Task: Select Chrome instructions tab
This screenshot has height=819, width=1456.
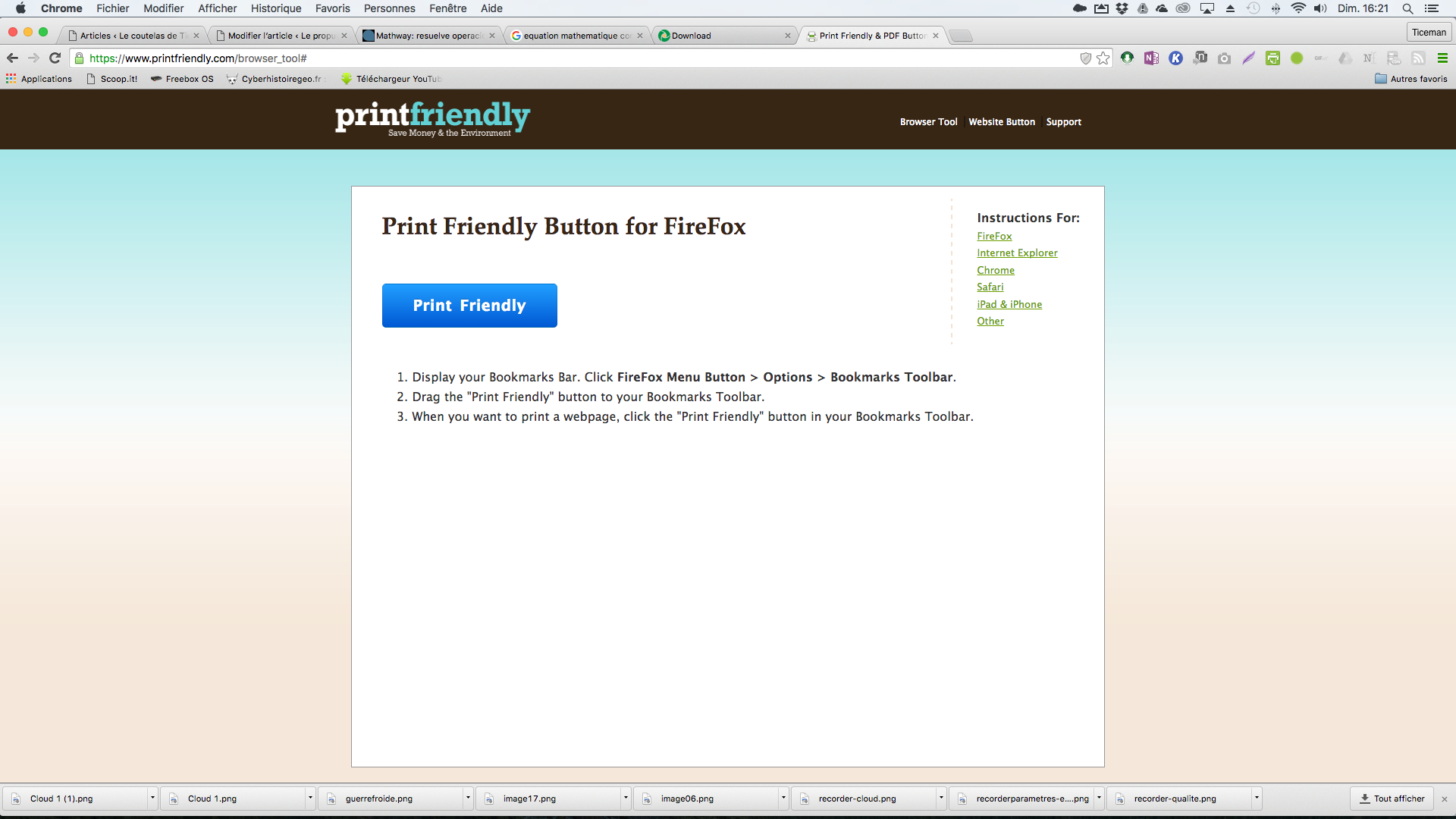Action: coord(995,270)
